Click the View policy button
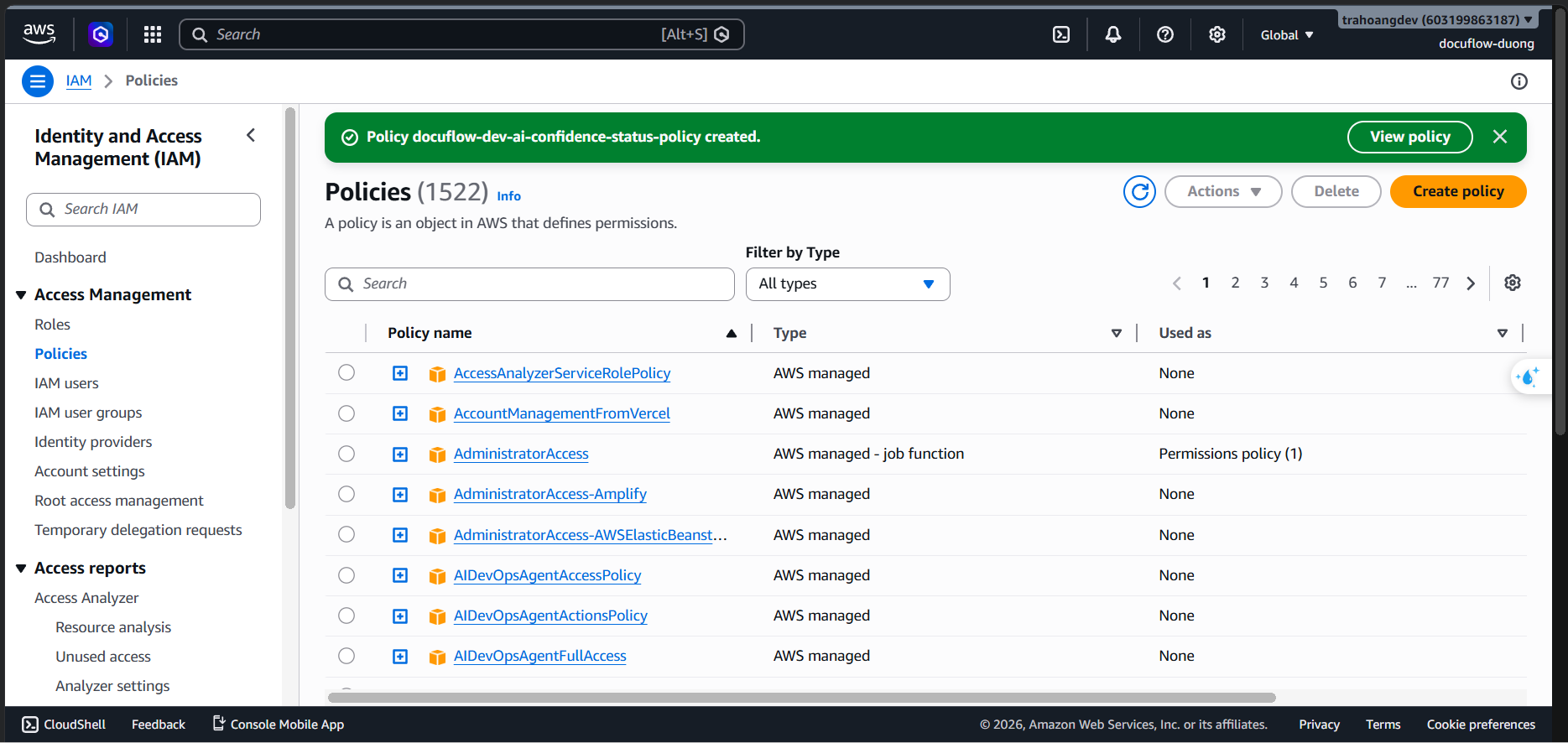The height and width of the screenshot is (743, 1568). coord(1409,137)
